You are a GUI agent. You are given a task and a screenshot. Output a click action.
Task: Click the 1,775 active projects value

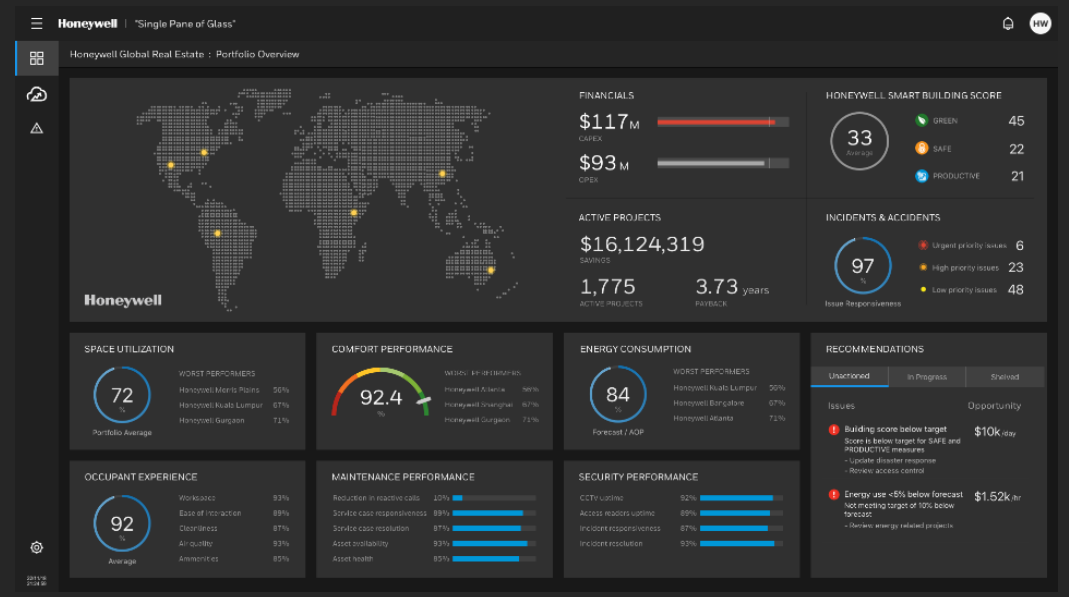607,286
